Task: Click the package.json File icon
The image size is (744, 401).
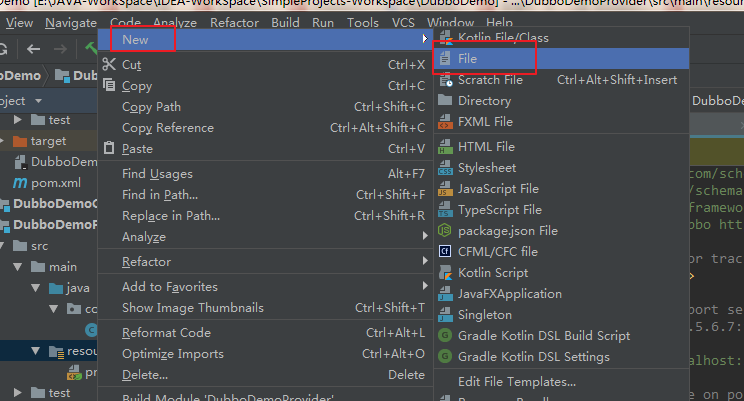Action: pyautogui.click(x=445, y=231)
